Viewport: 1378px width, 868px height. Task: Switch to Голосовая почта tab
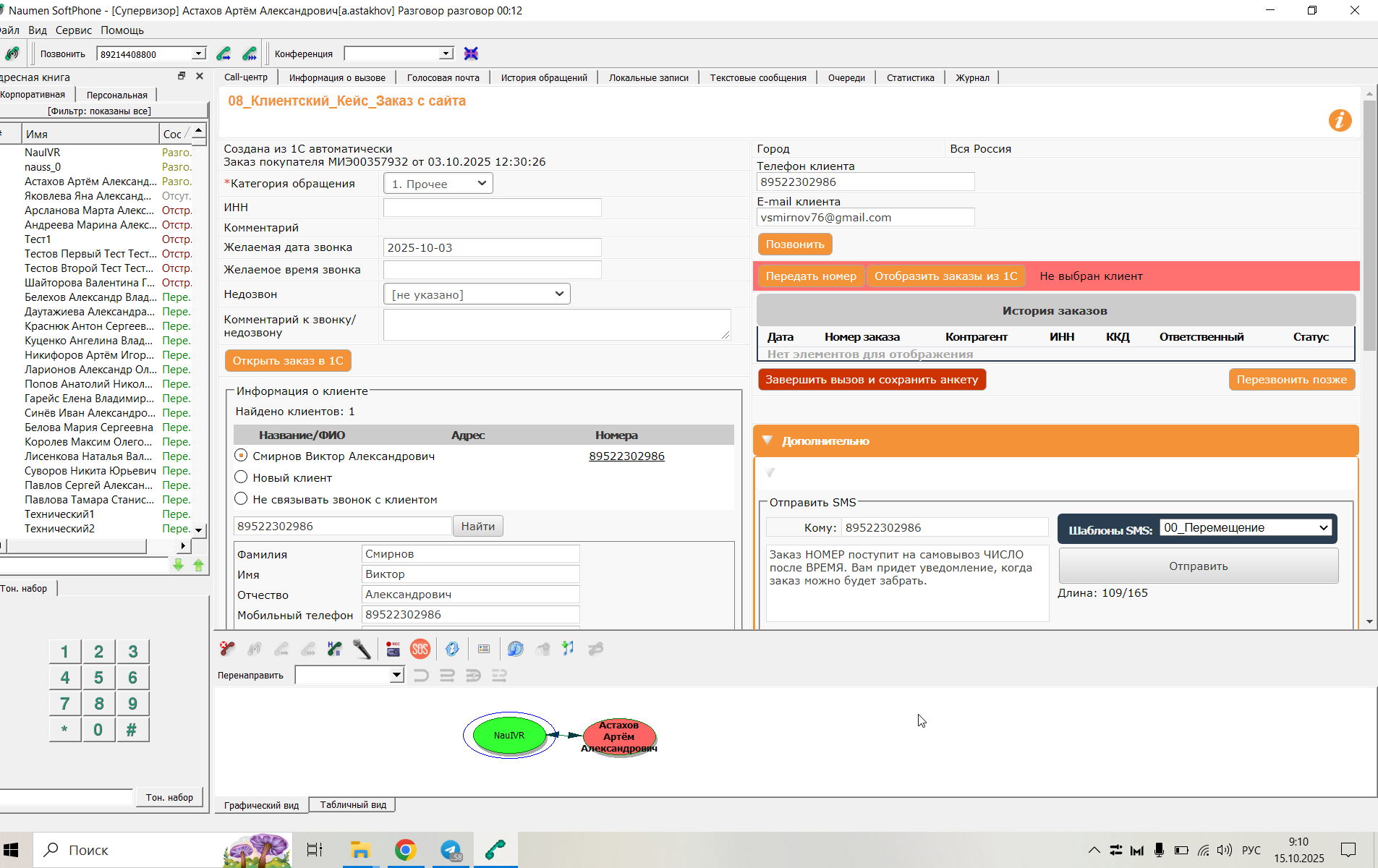coord(443,77)
